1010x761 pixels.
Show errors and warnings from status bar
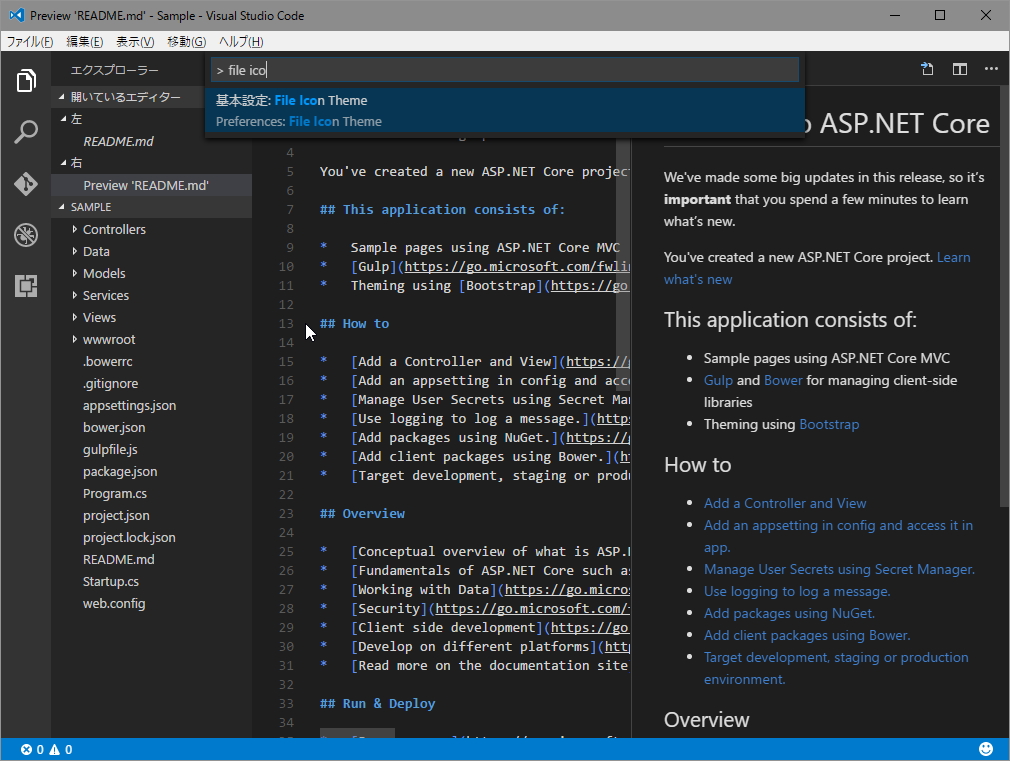(x=47, y=749)
